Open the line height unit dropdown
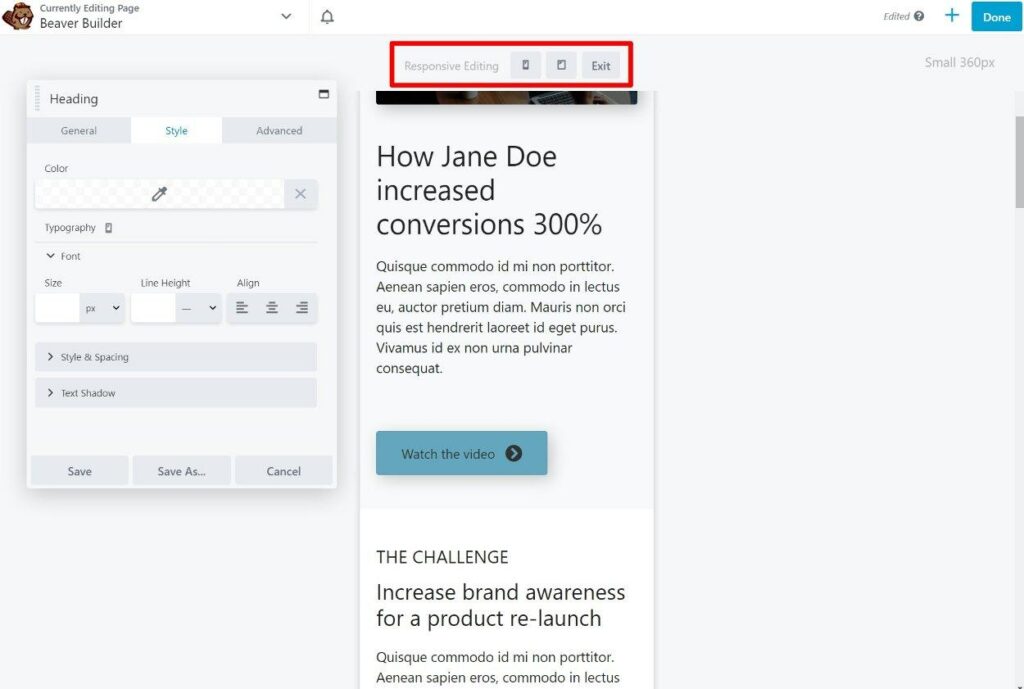Viewport: 1024px width, 689px height. [199, 308]
